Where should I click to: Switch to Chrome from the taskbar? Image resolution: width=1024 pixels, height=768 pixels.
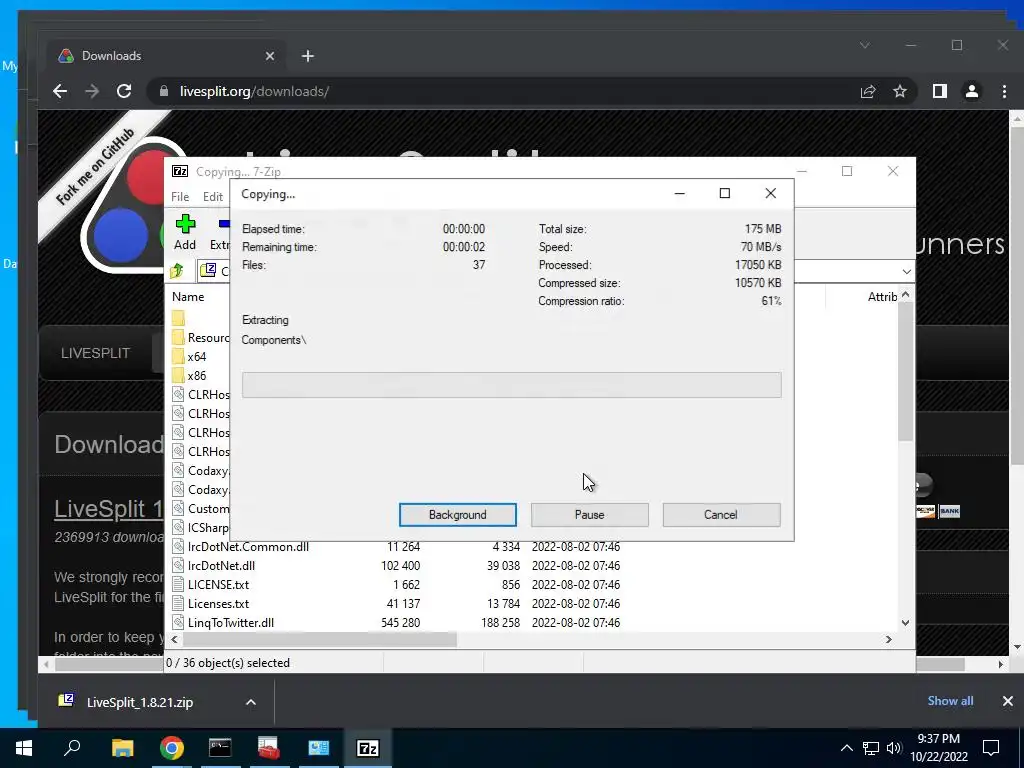point(172,748)
